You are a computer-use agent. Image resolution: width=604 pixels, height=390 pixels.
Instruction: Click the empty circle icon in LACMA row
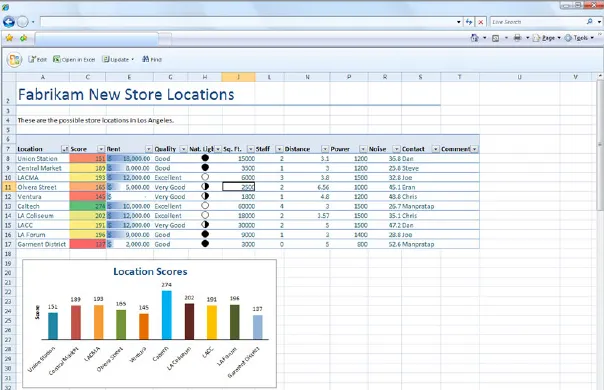click(x=205, y=177)
